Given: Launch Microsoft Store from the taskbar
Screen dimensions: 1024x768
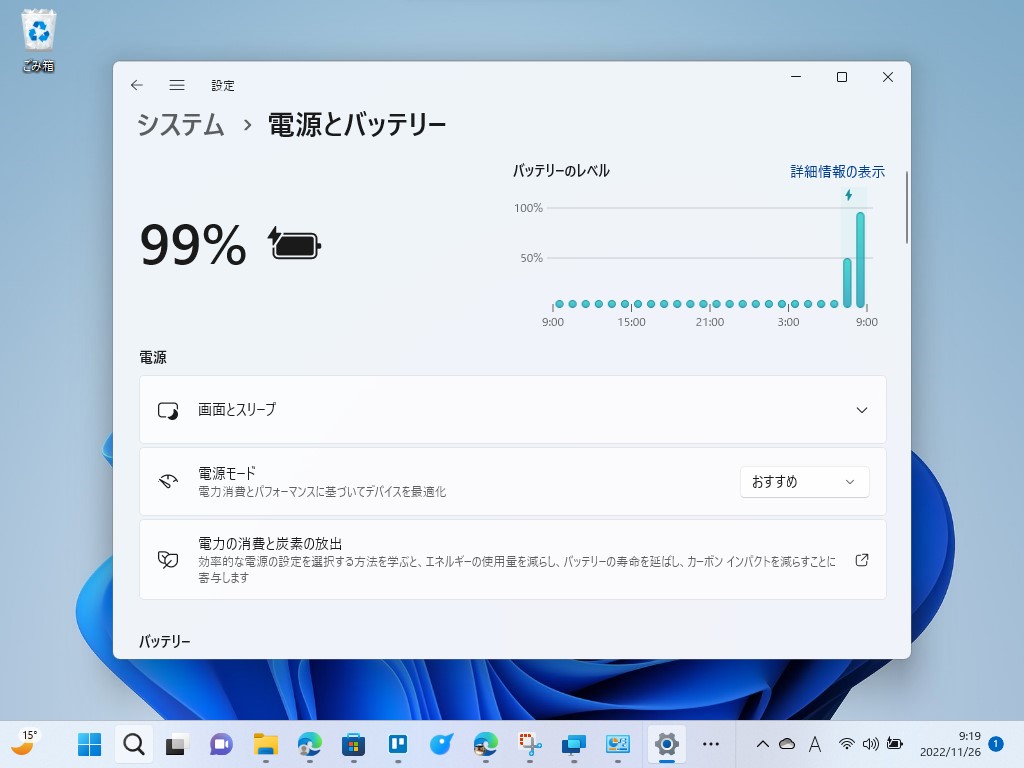Looking at the screenshot, I should [352, 744].
